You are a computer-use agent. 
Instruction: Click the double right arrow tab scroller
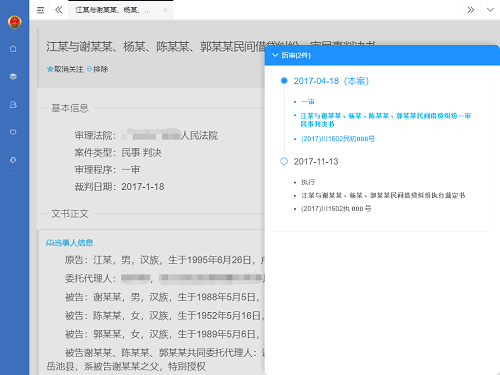[470, 10]
